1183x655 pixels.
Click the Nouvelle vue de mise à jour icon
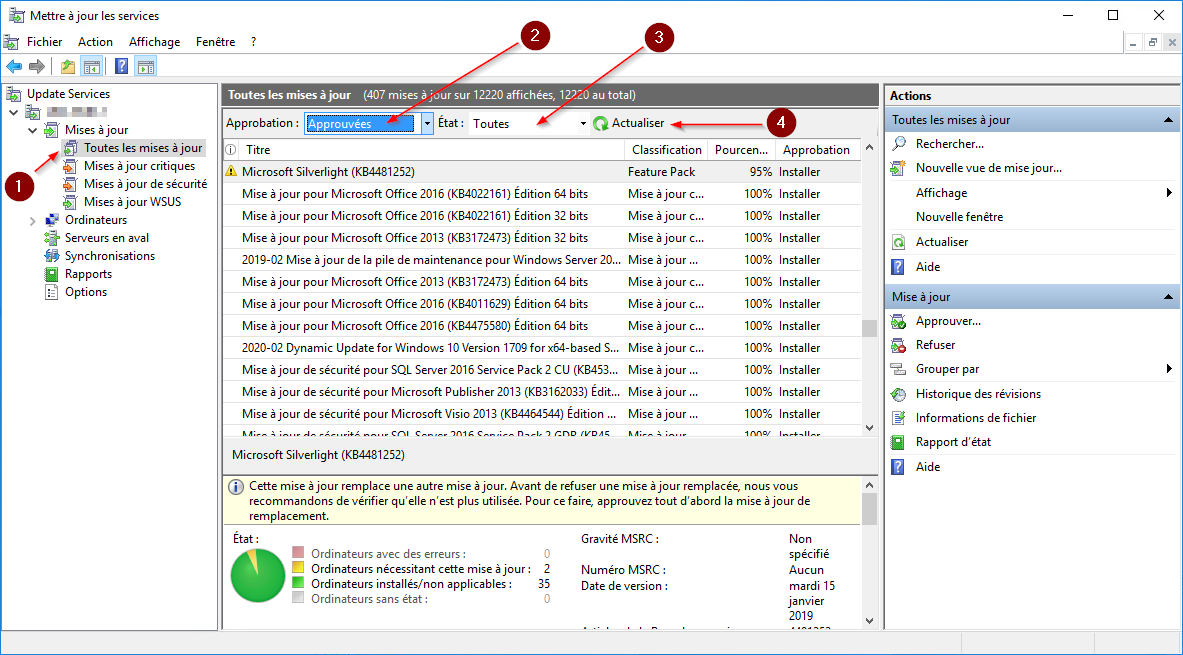click(898, 168)
